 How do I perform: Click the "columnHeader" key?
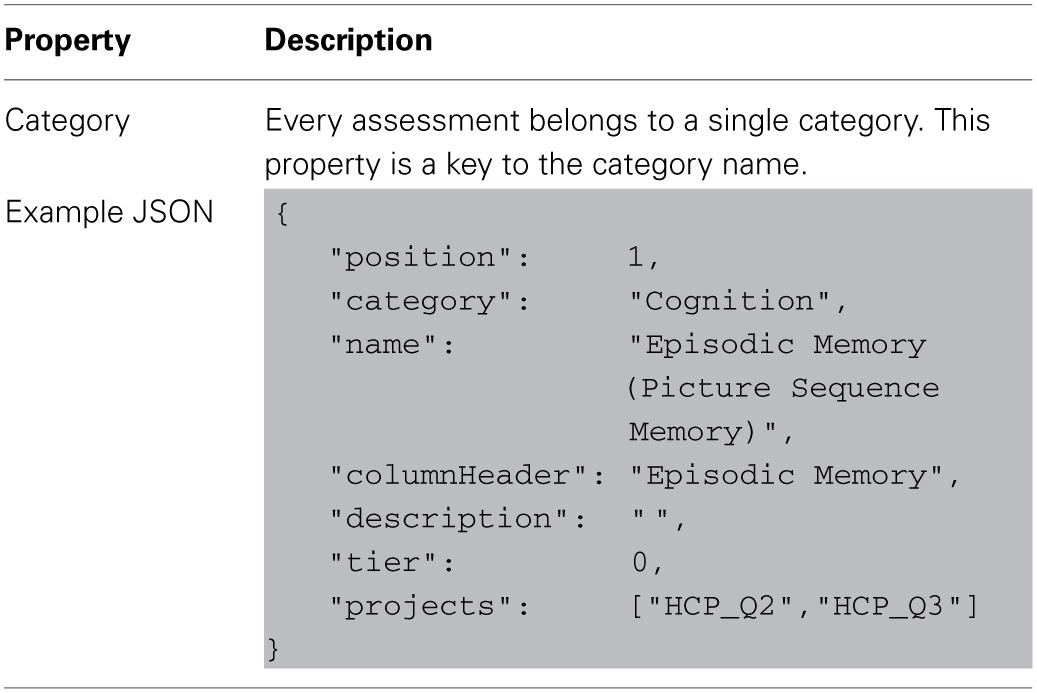[x=466, y=476]
